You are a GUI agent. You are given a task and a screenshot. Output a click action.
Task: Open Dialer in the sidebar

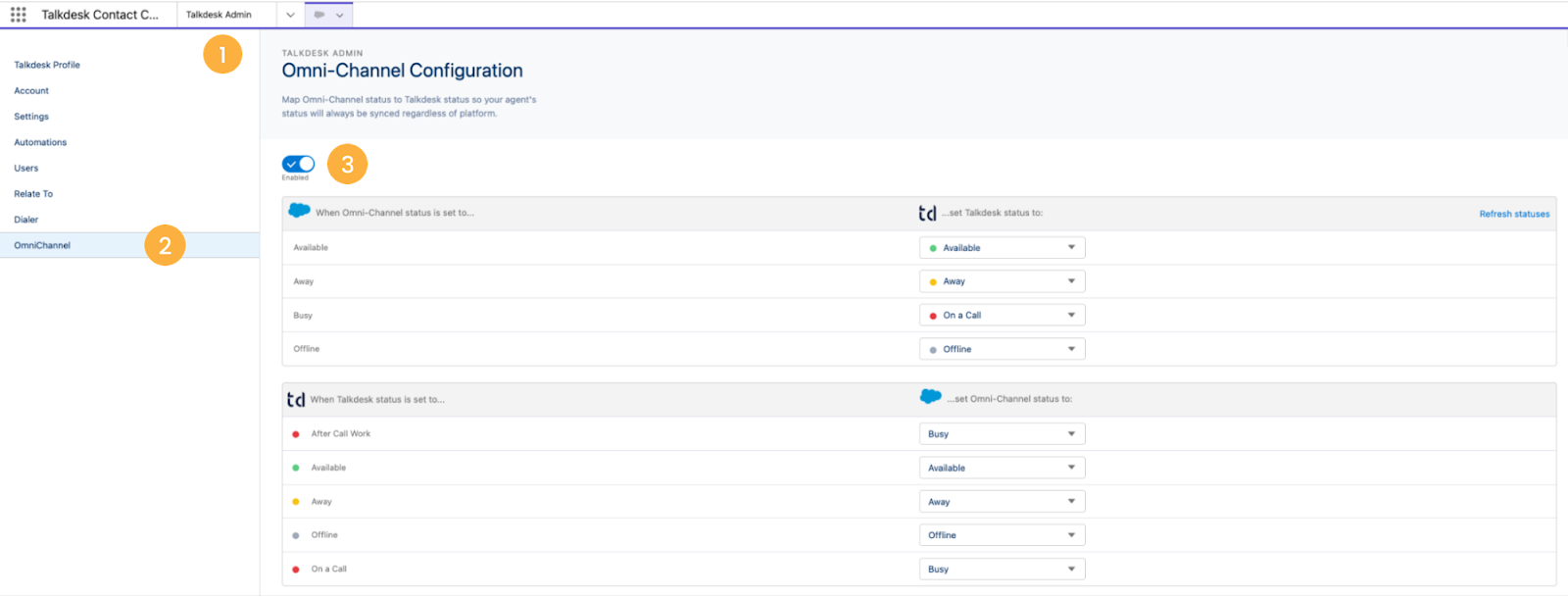[26, 220]
